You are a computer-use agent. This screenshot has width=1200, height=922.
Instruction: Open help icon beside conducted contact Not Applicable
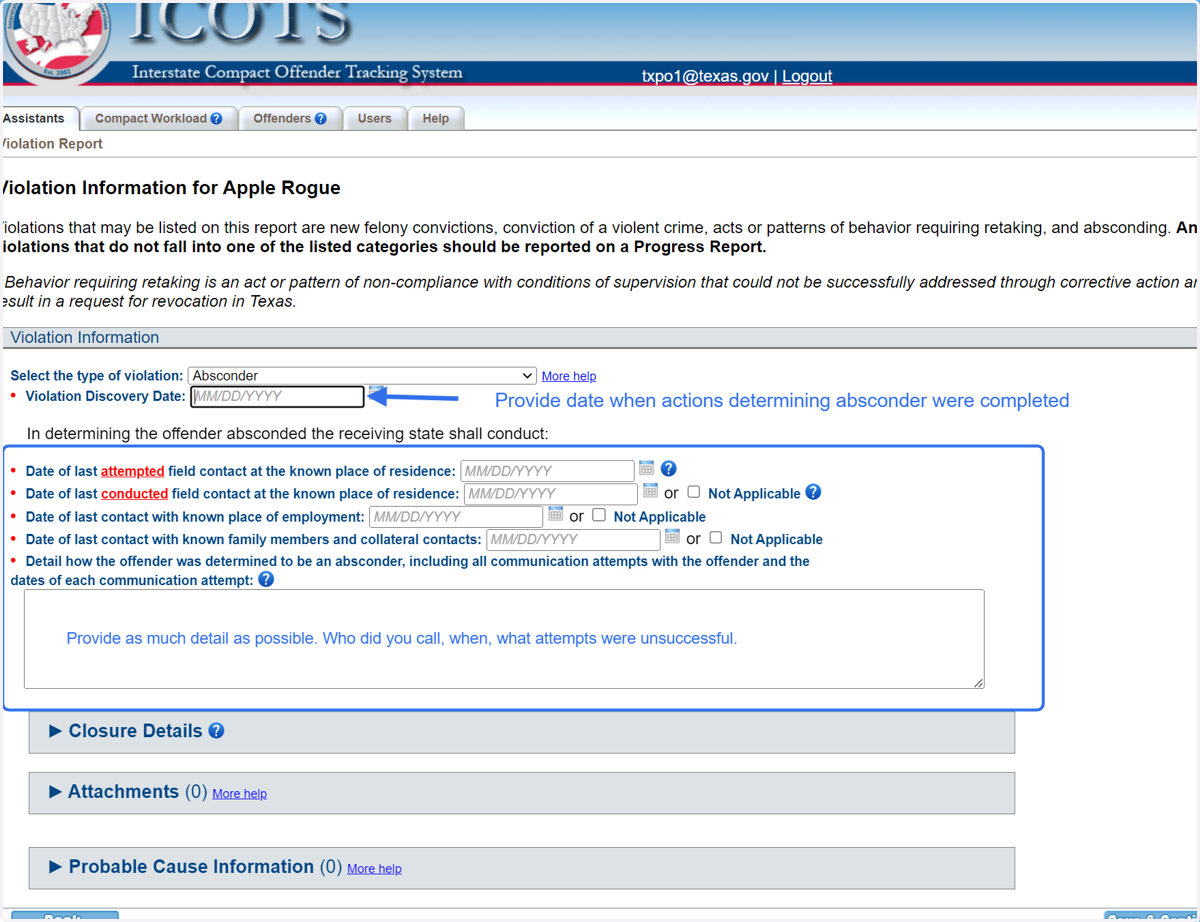point(813,492)
